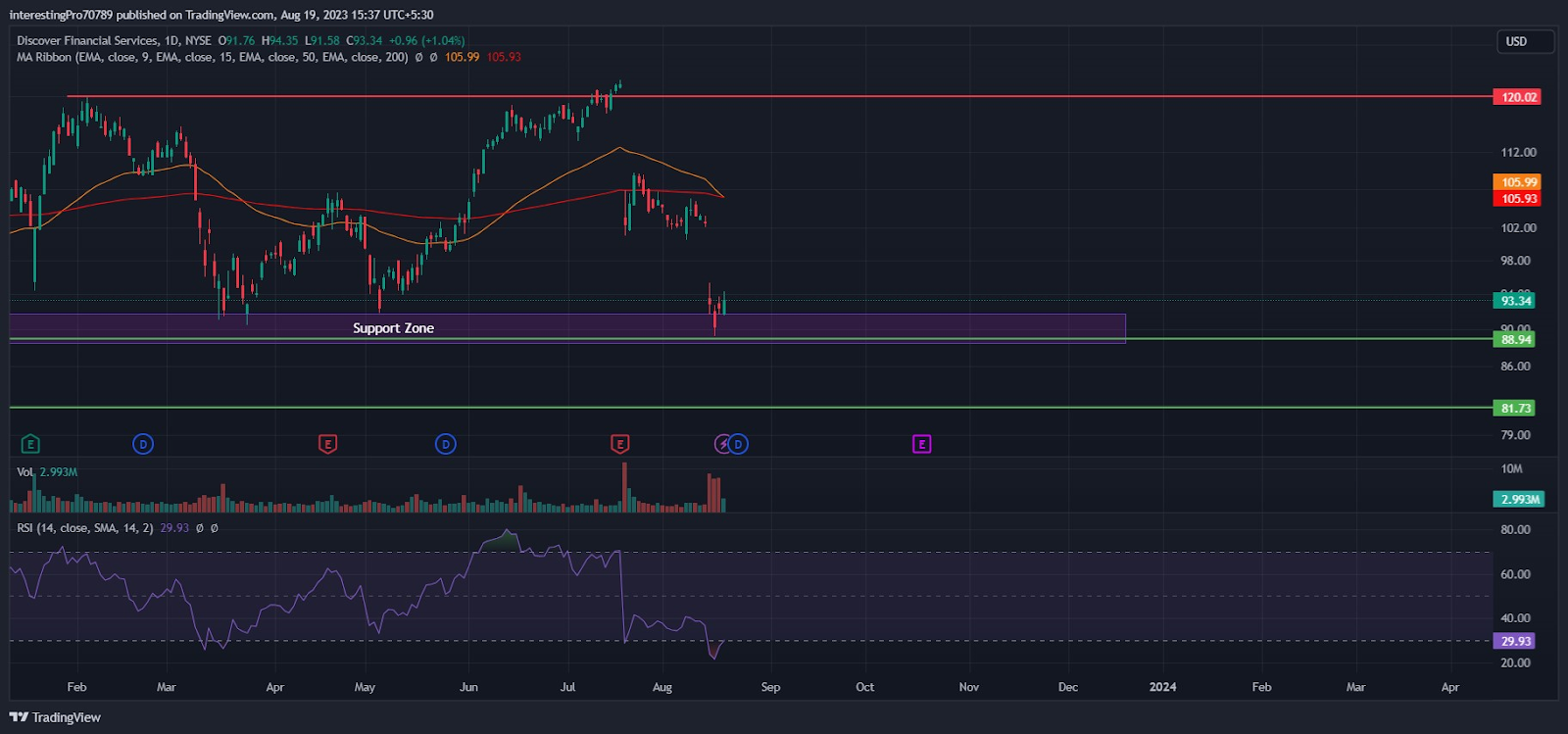Click the 93.34 current price label
Screen dimensions: 1568x734
1514,301
